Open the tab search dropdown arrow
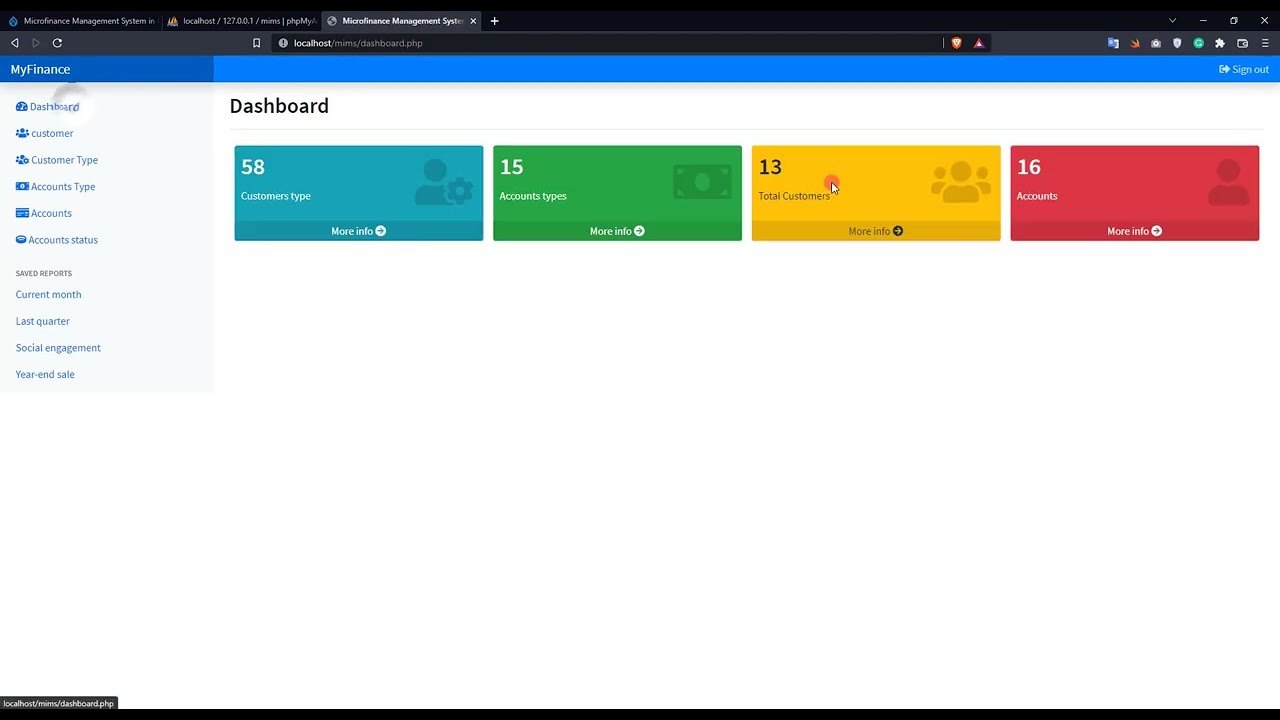The width and height of the screenshot is (1280, 720). click(1173, 21)
